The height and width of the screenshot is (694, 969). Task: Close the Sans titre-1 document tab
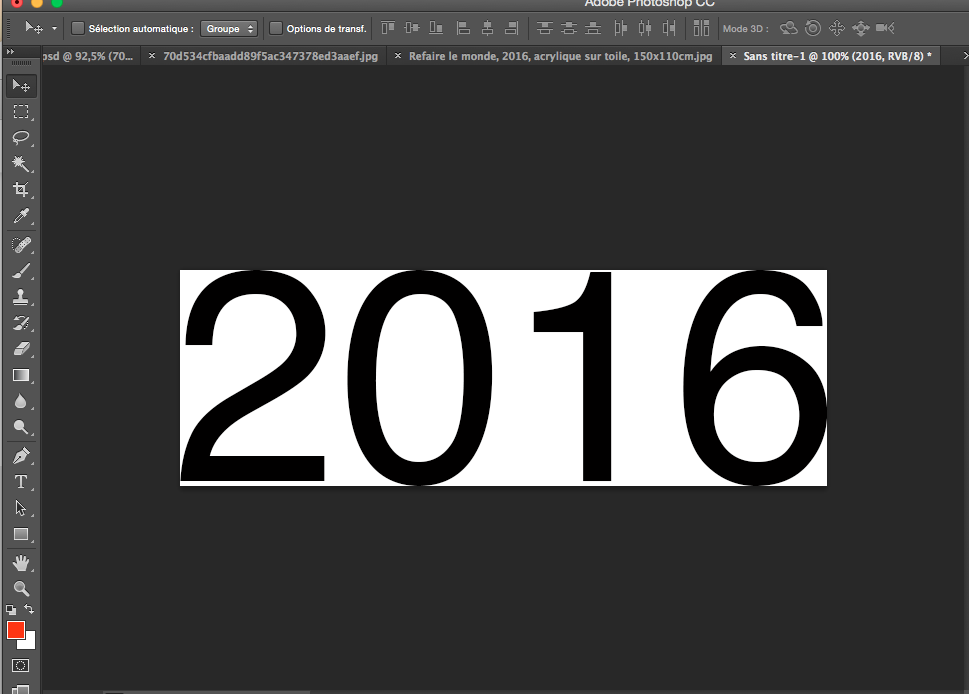click(x=734, y=57)
